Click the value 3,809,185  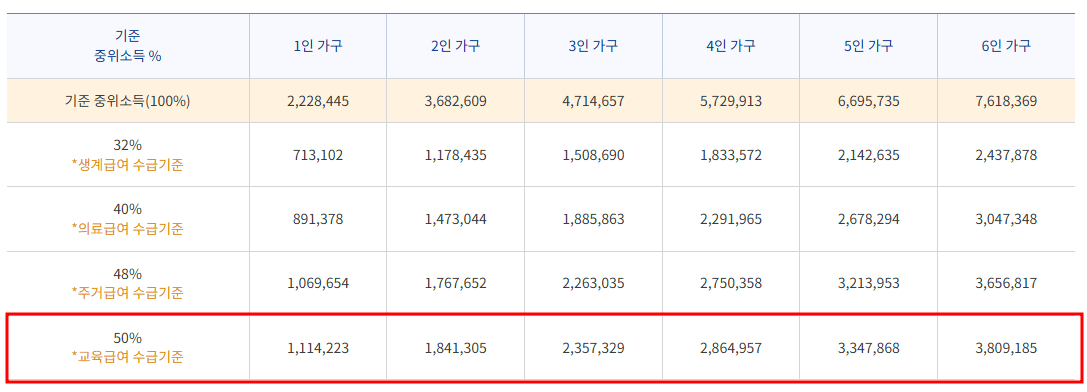tap(1006, 348)
